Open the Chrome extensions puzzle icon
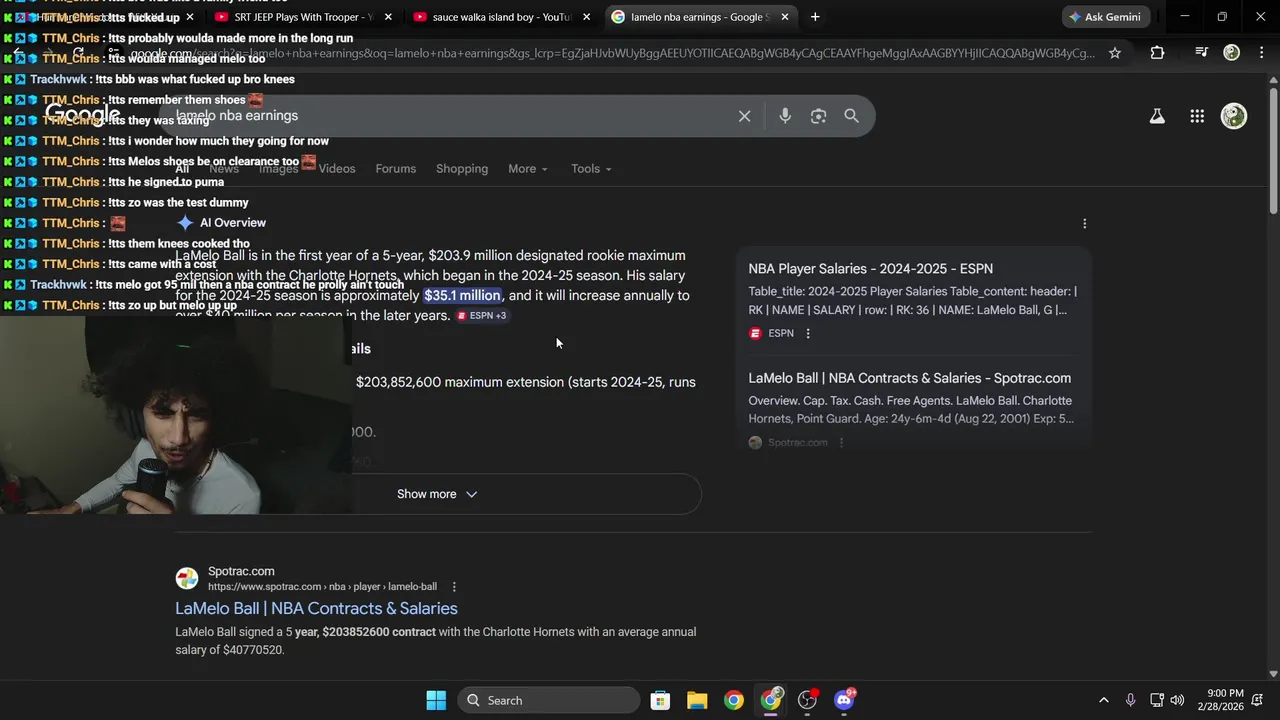Viewport: 1280px width, 720px height. tap(1157, 53)
